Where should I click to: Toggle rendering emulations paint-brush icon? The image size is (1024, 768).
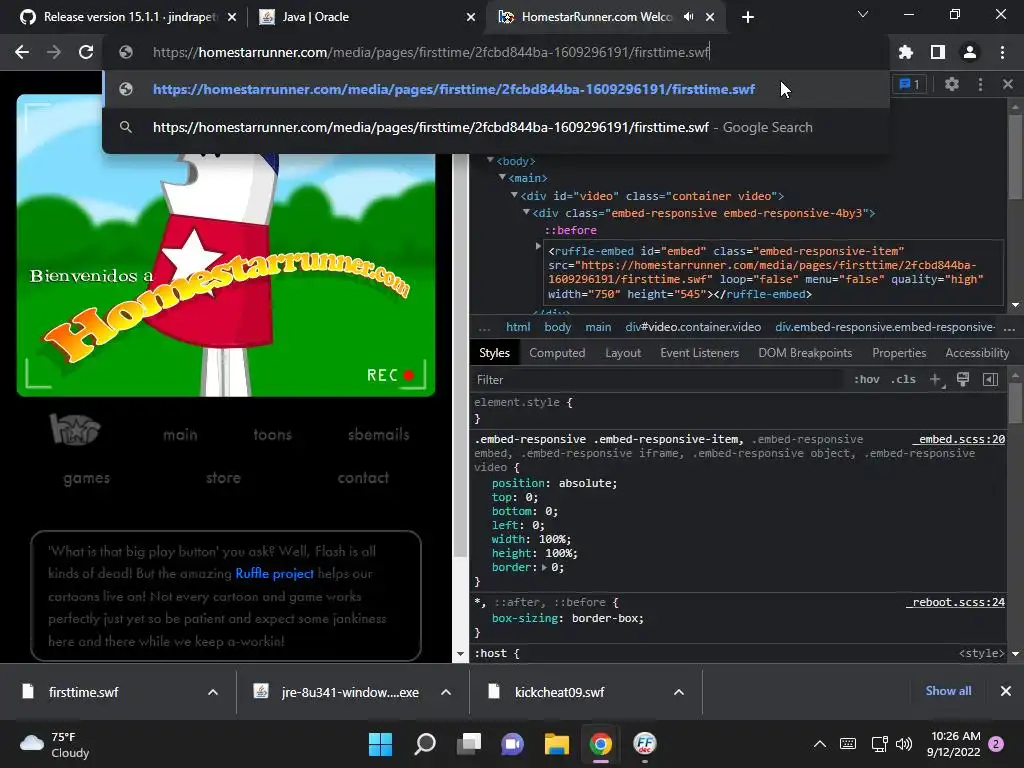pos(963,379)
